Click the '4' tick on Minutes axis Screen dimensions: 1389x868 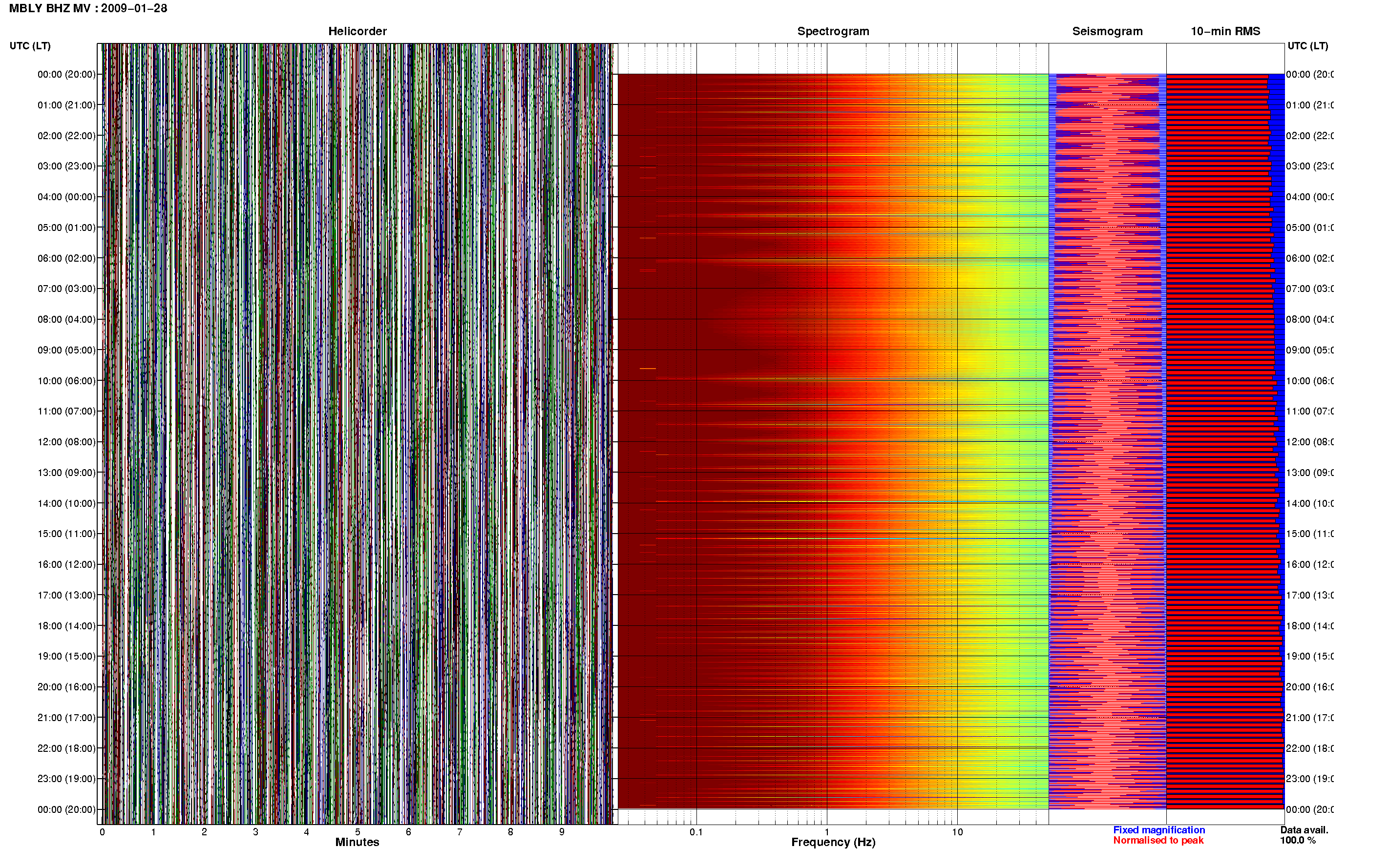307,832
